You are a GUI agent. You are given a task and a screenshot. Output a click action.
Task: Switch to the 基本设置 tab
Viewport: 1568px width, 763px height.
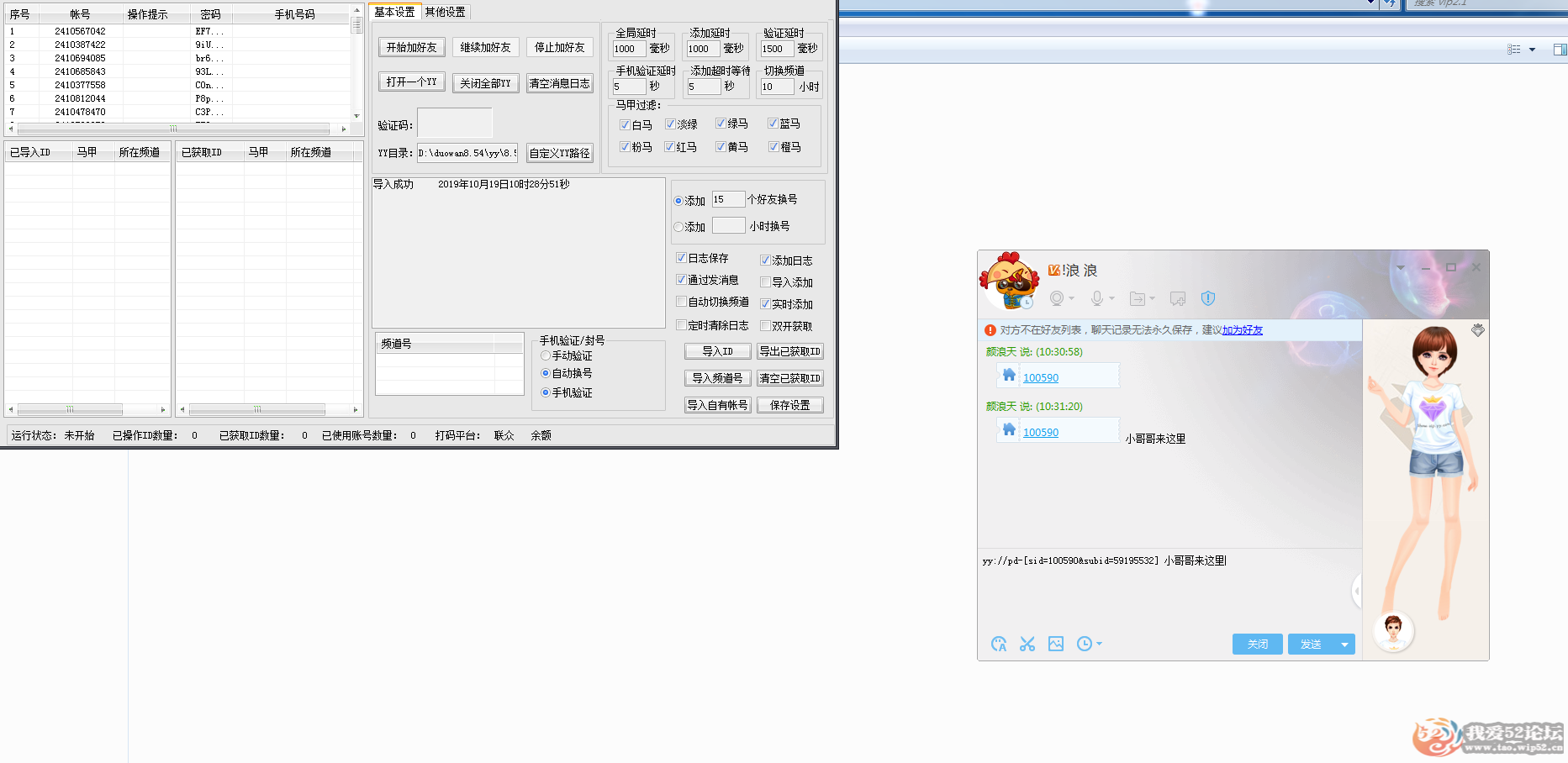coord(394,12)
